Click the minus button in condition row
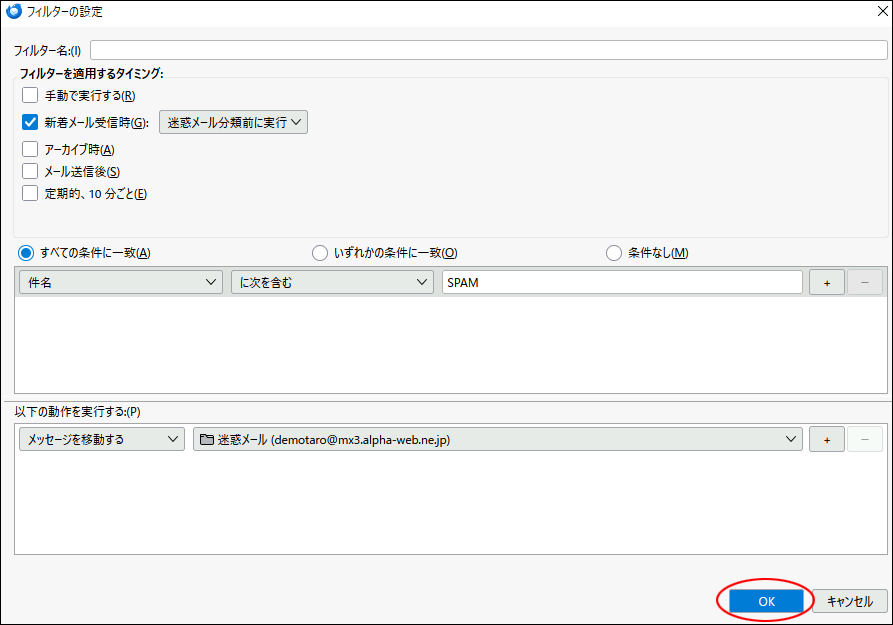This screenshot has height=625, width=893. [x=865, y=283]
